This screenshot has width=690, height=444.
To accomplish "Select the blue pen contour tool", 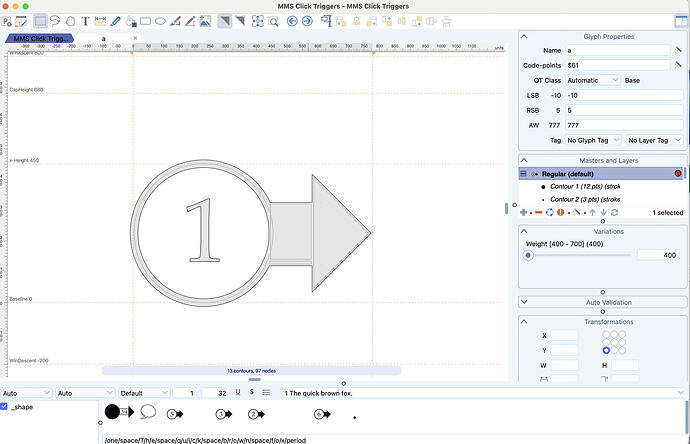I will pyautogui.click(x=115, y=21).
